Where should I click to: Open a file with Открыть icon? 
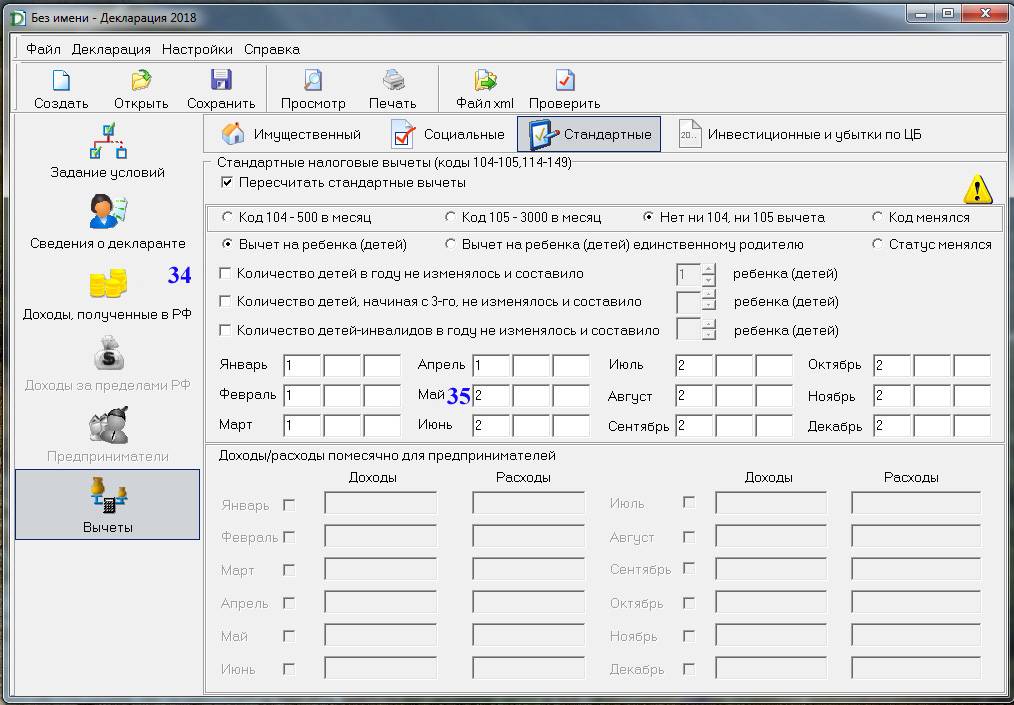[141, 82]
